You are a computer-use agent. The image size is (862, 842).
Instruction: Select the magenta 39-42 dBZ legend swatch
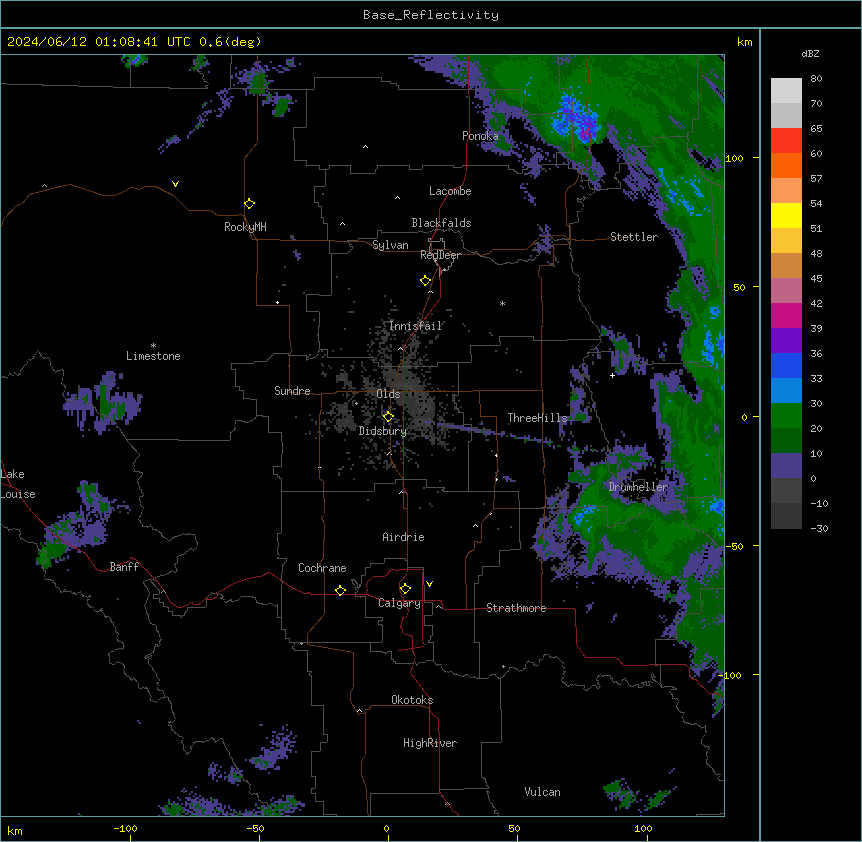pyautogui.click(x=786, y=315)
